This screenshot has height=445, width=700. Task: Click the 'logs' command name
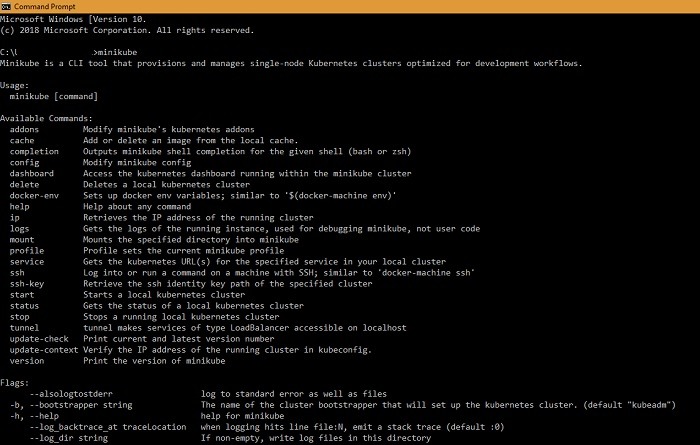pos(19,229)
